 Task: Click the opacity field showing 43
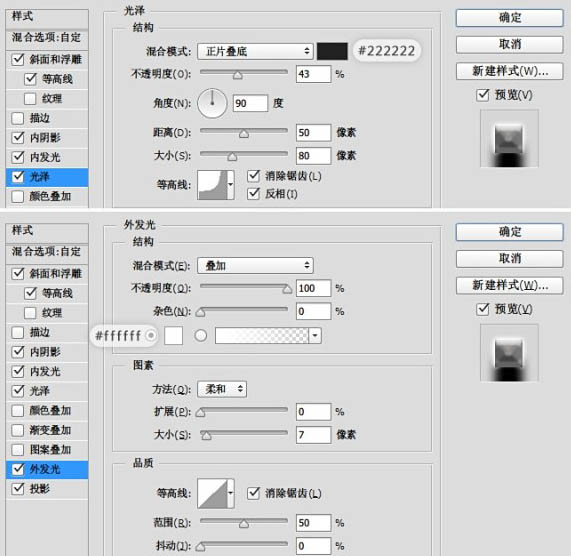point(314,74)
